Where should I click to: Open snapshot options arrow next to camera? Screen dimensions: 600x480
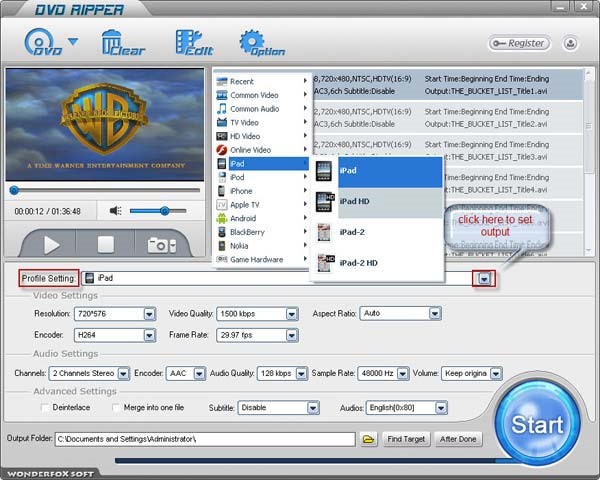pos(173,246)
